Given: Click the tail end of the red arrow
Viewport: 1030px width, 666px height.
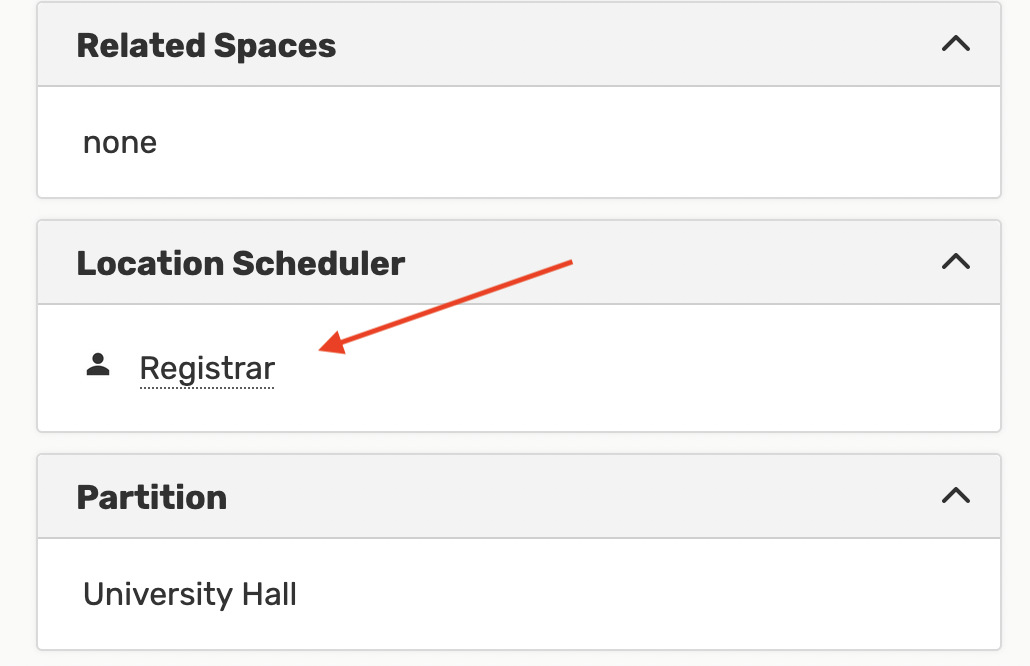Looking at the screenshot, I should 569,262.
